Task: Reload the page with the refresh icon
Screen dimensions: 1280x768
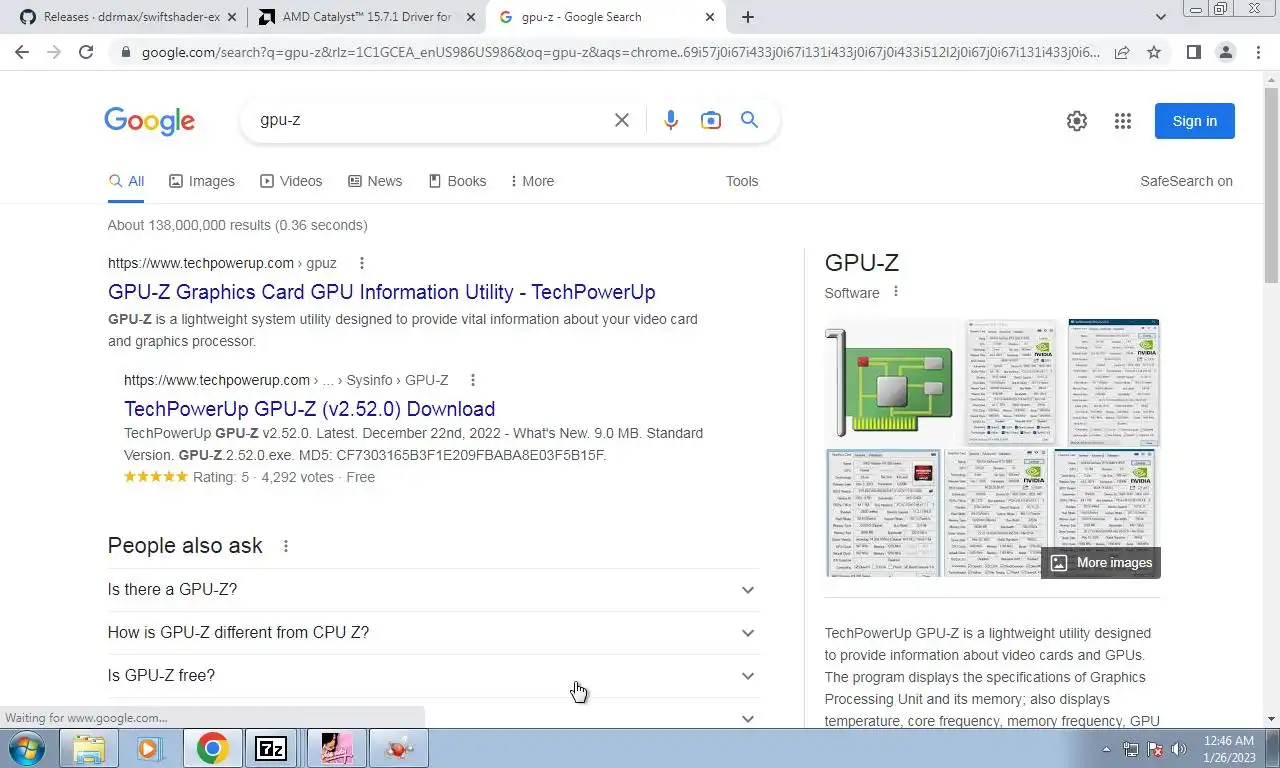Action: (x=86, y=52)
